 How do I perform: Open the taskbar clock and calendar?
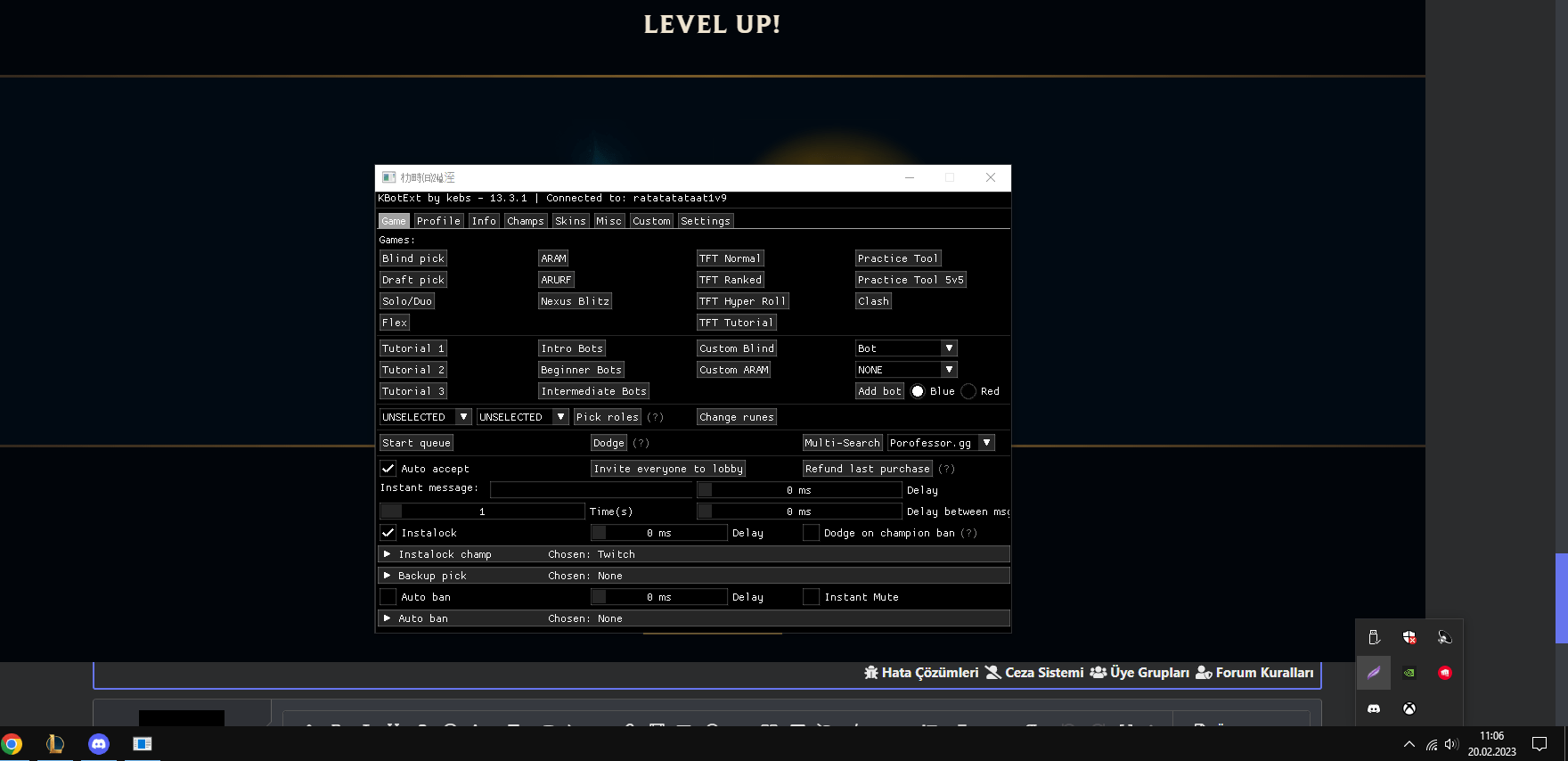tap(1492, 744)
